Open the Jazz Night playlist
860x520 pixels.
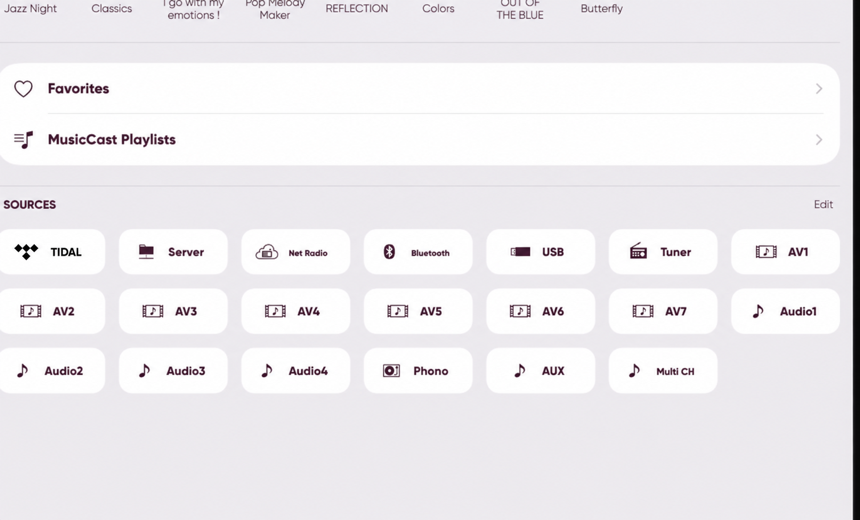[30, 9]
